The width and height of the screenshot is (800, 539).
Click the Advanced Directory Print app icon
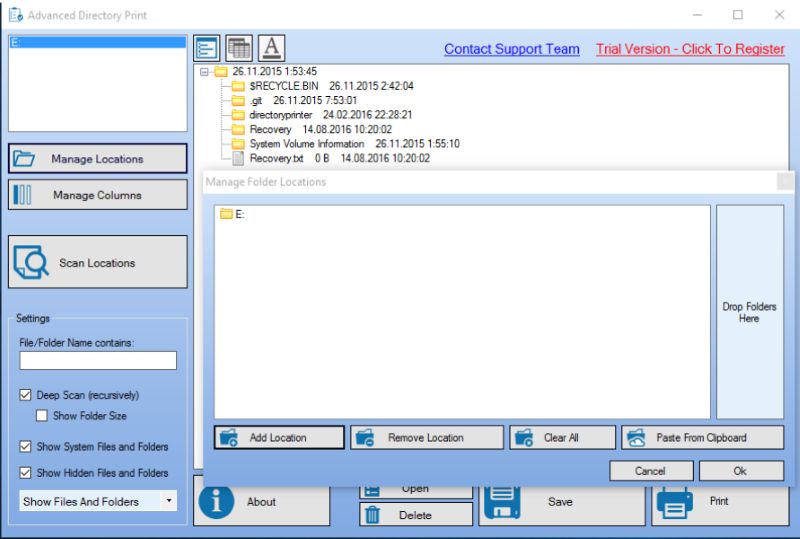(x=15, y=15)
